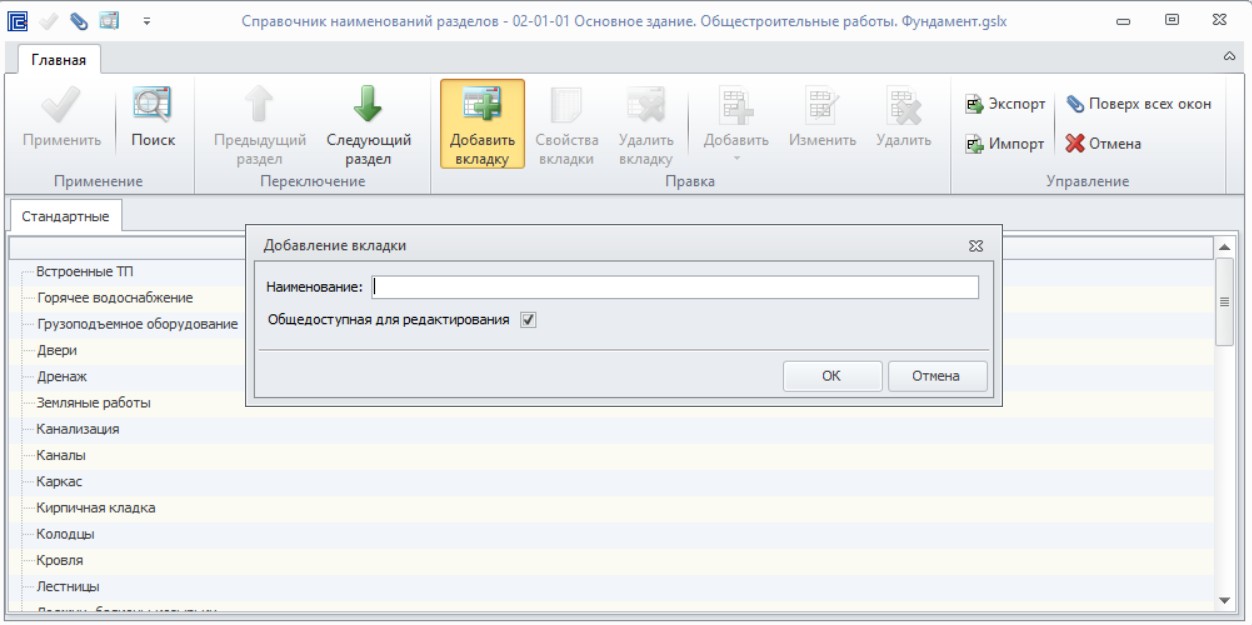Click Добавить вкладку ribbon icon
The height and width of the screenshot is (625, 1252).
click(x=482, y=105)
